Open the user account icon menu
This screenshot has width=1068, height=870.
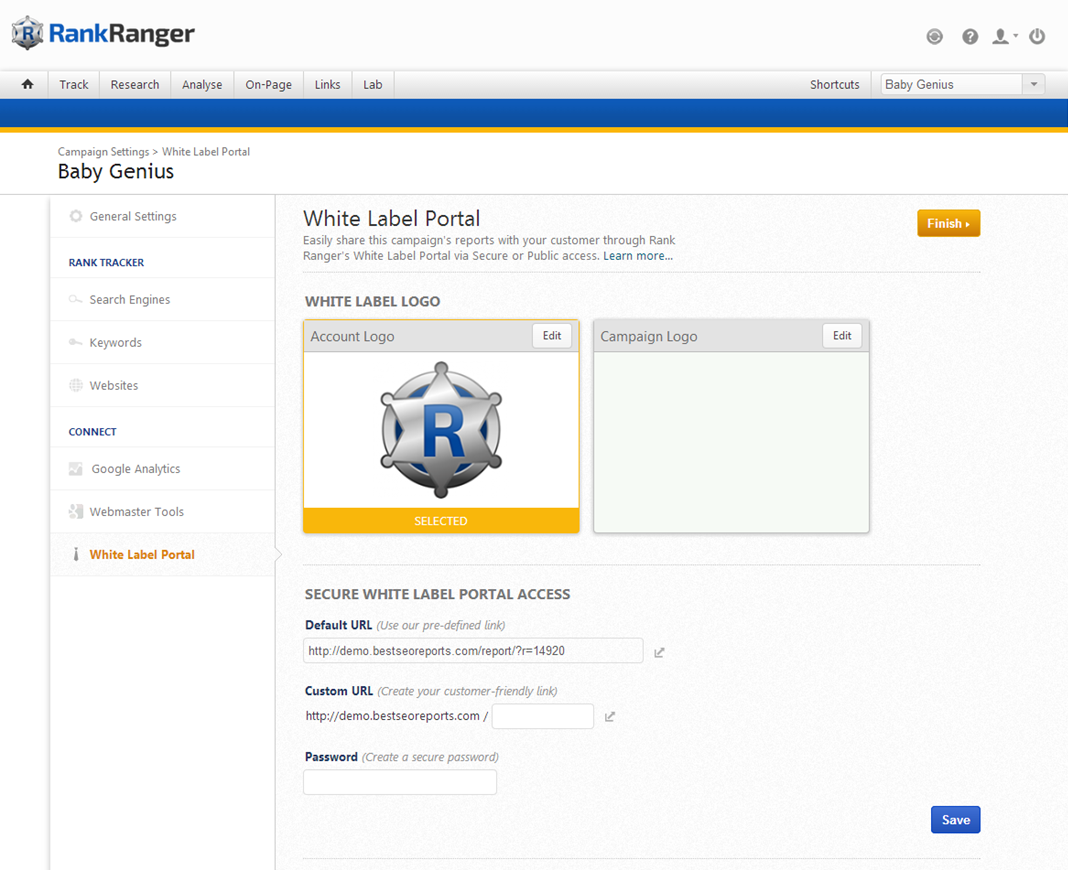pos(1004,36)
